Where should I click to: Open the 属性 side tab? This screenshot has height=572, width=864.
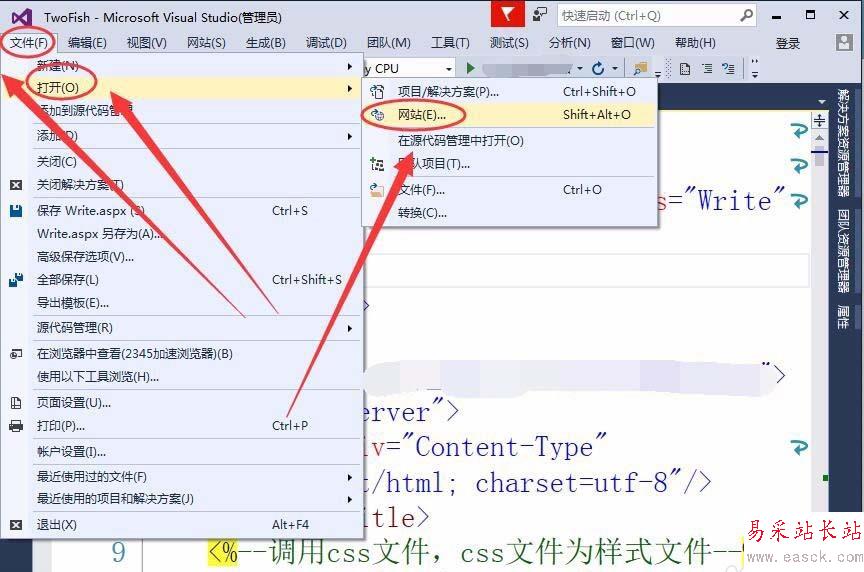point(844,317)
